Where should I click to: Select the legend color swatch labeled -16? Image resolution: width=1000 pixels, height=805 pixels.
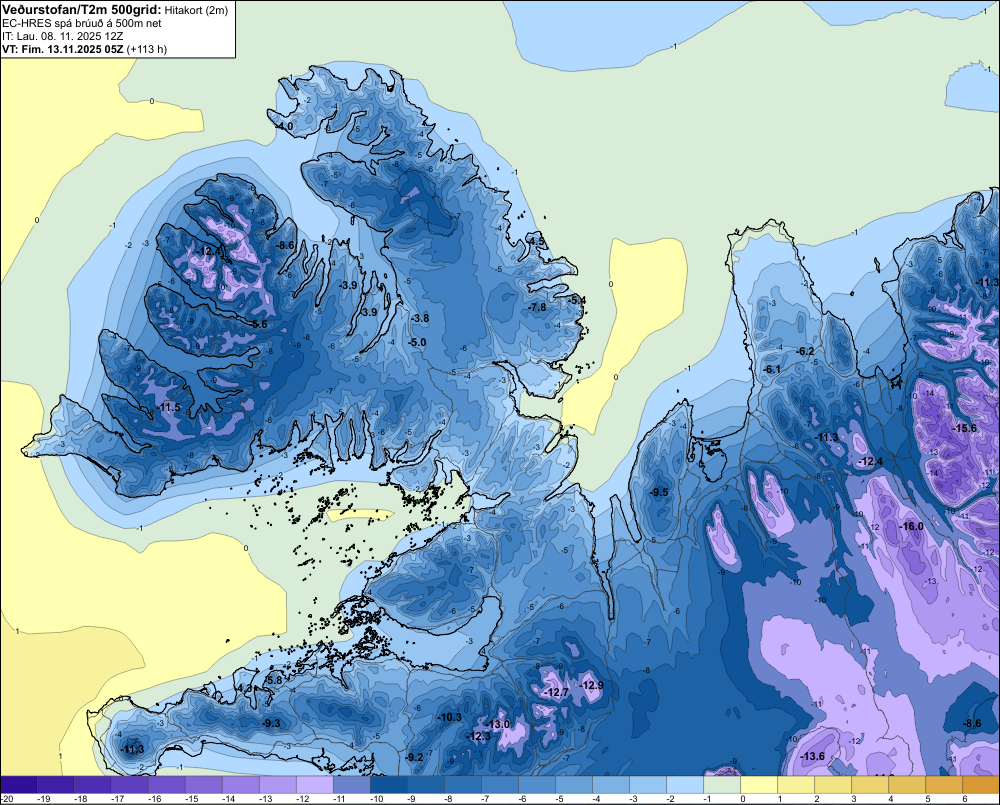point(167,785)
